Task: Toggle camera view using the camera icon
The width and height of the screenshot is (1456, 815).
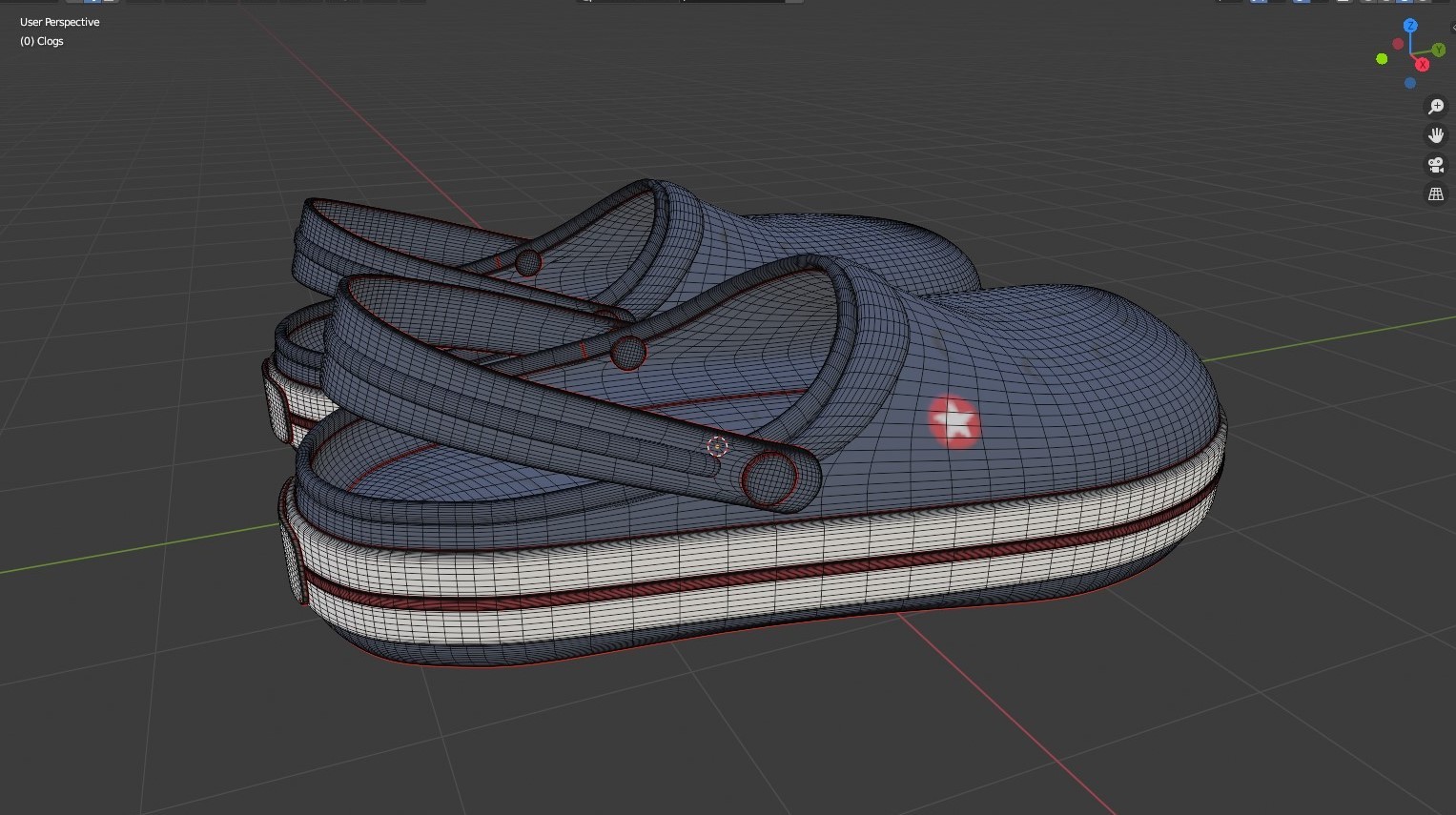Action: pyautogui.click(x=1437, y=164)
